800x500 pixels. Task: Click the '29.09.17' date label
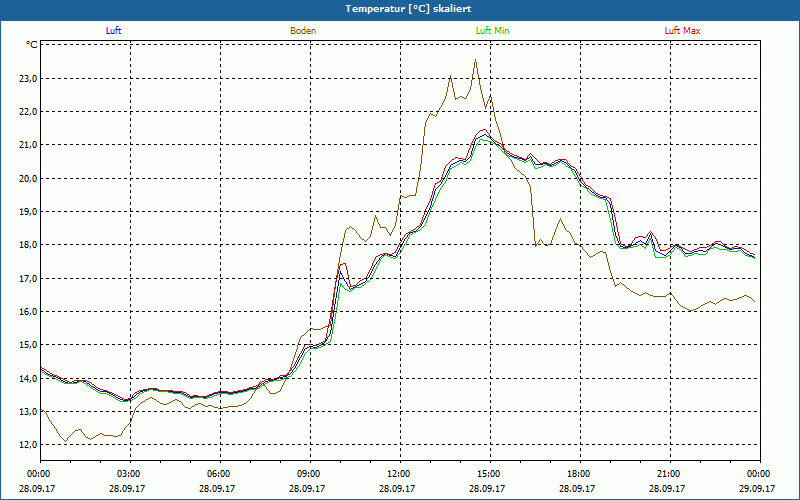757,488
